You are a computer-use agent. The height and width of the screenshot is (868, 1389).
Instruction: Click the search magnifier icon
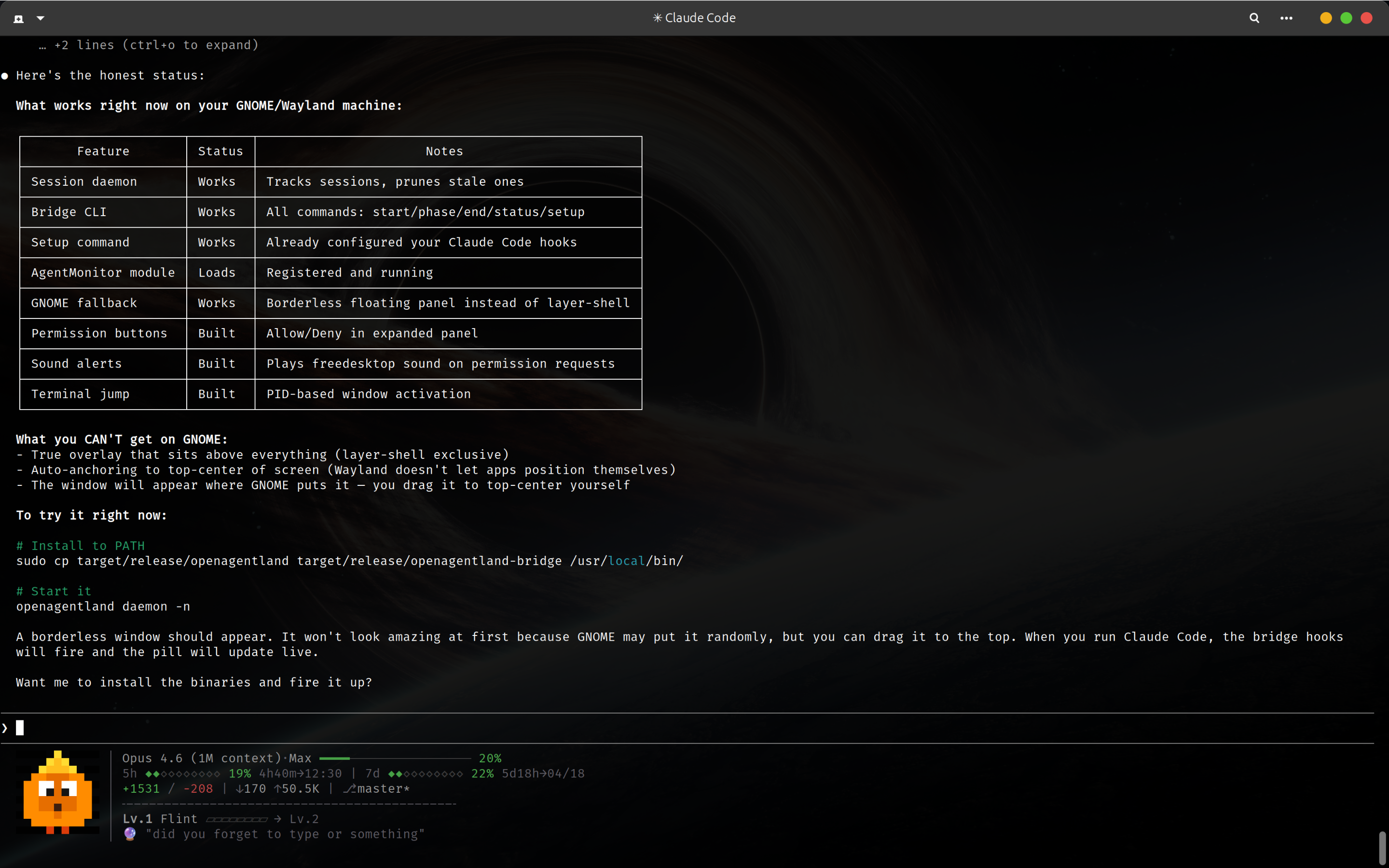(1254, 18)
